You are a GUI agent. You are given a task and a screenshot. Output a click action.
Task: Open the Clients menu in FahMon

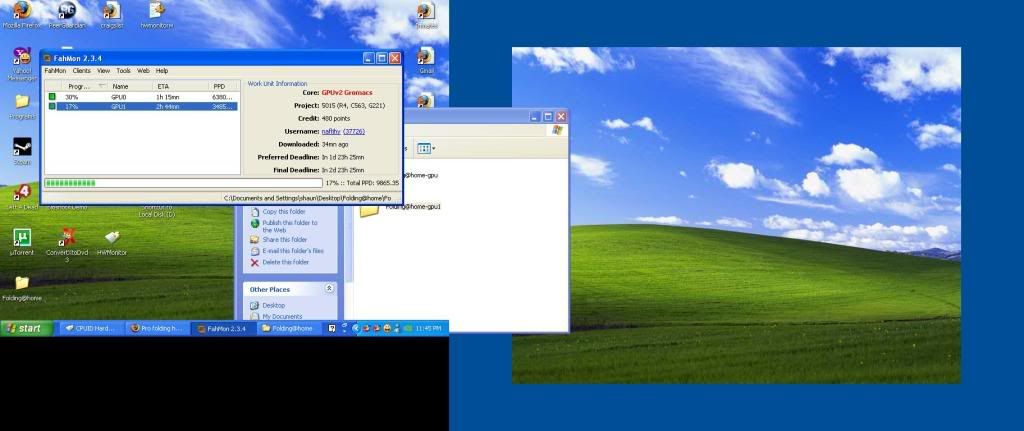[82, 71]
